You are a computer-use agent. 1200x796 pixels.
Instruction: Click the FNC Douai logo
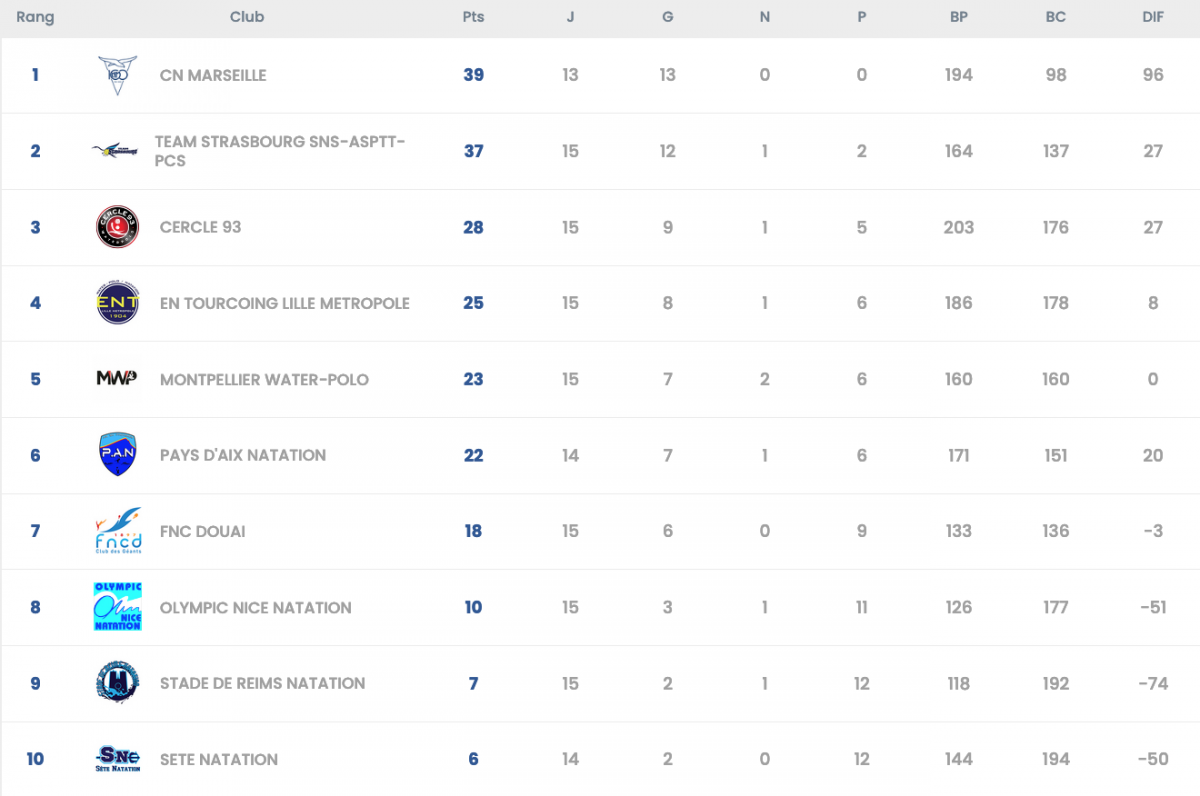(117, 531)
